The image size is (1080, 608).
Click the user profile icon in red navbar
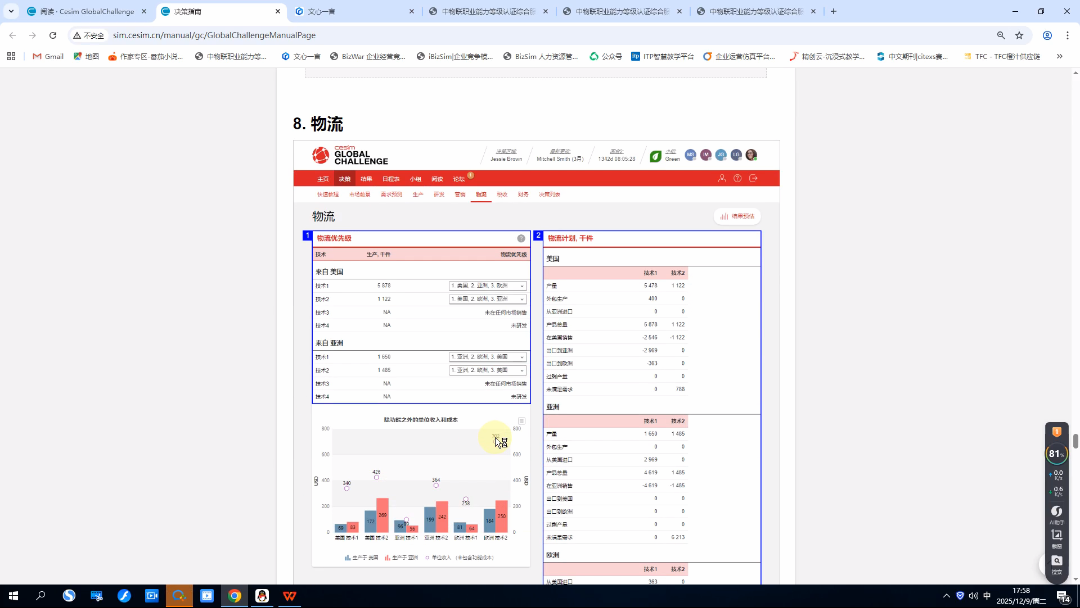click(x=722, y=178)
